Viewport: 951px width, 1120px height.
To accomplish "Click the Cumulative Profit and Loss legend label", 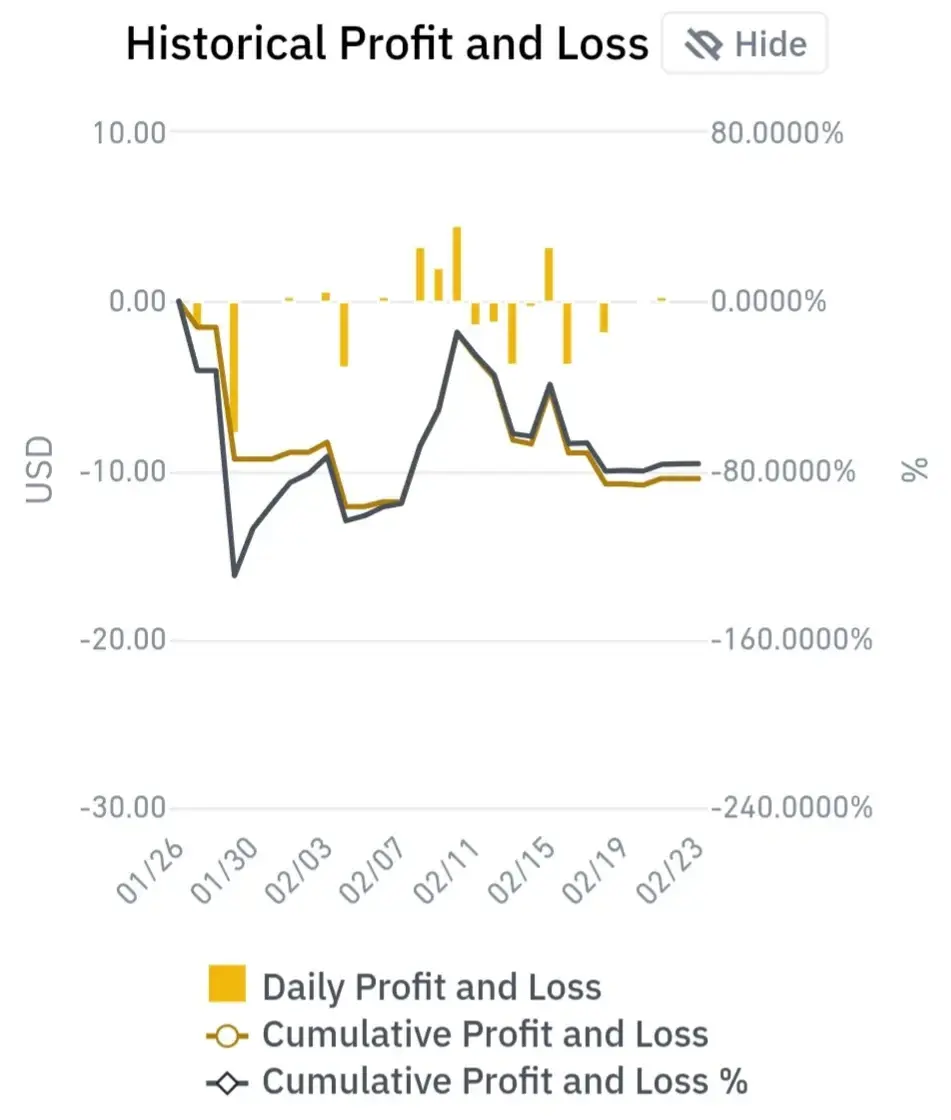I will (485, 1034).
